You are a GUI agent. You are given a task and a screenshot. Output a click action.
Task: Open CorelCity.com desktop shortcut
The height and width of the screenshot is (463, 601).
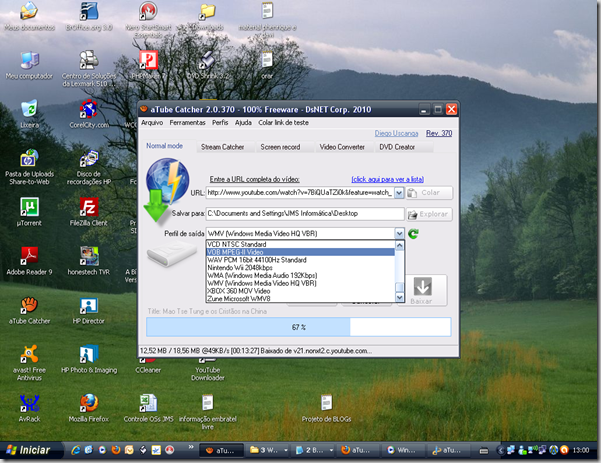[89, 114]
